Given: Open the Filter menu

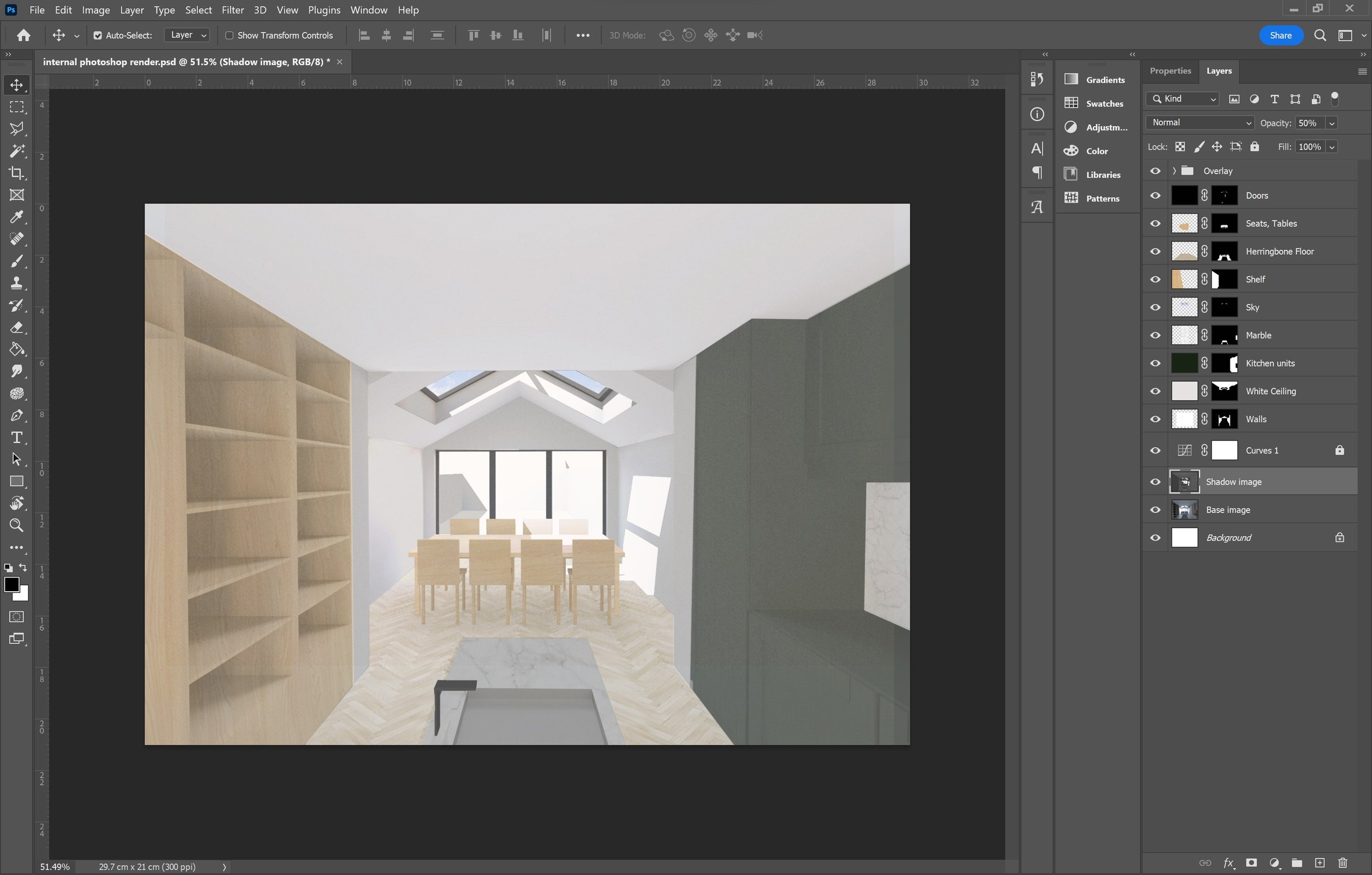Looking at the screenshot, I should [233, 10].
